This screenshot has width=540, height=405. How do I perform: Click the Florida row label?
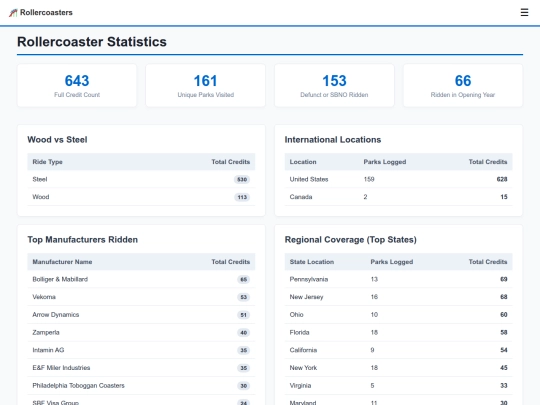(299, 332)
